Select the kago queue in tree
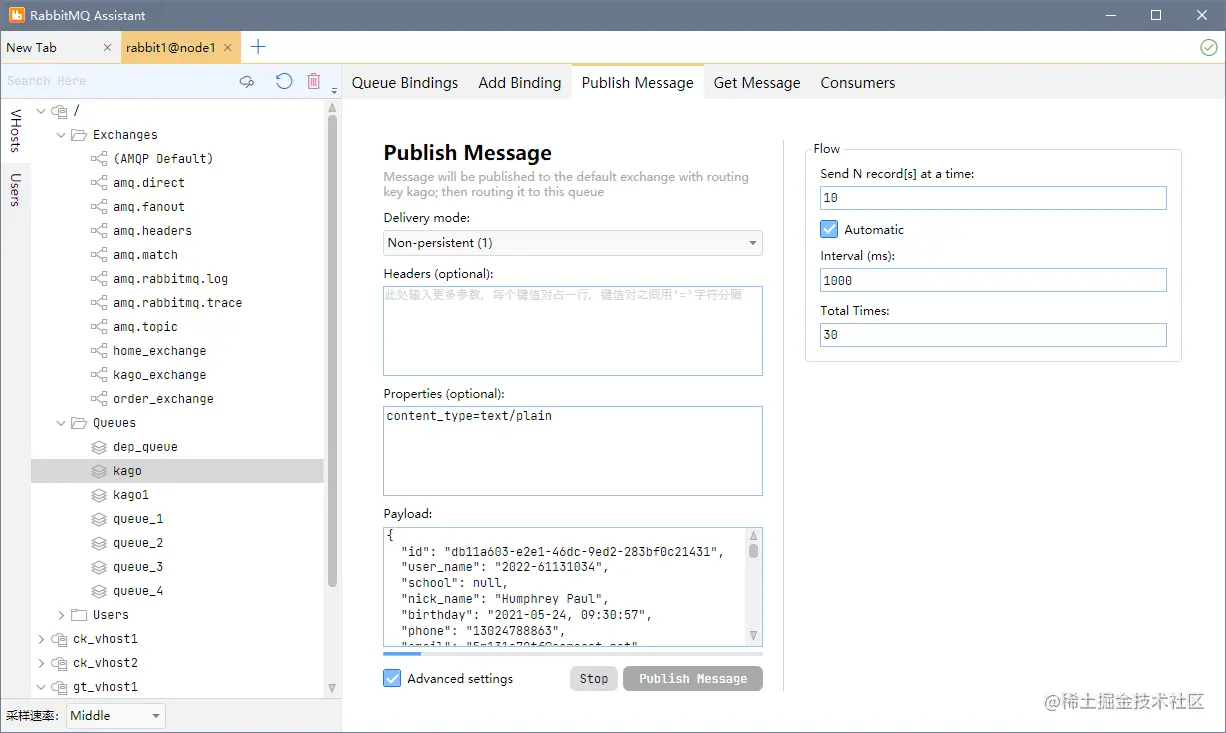 coord(177,471)
